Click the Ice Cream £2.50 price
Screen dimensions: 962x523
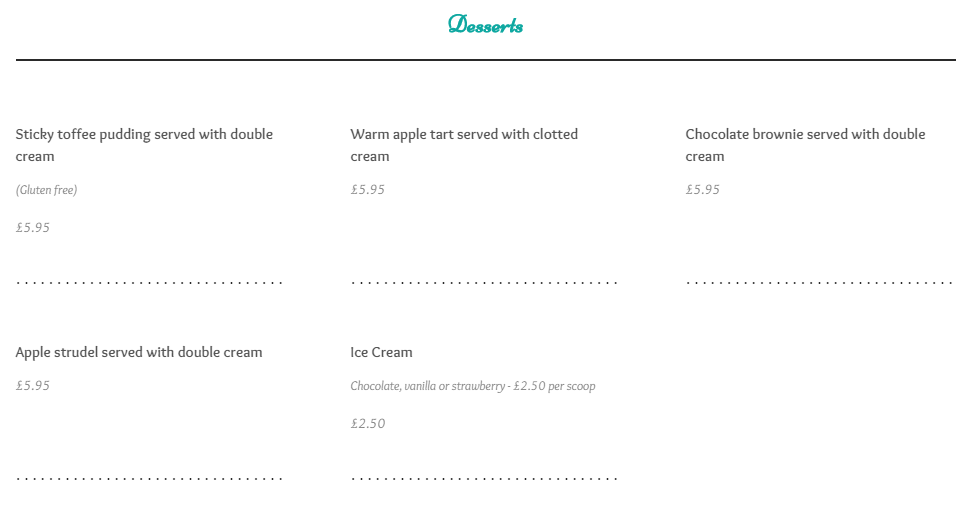point(367,424)
